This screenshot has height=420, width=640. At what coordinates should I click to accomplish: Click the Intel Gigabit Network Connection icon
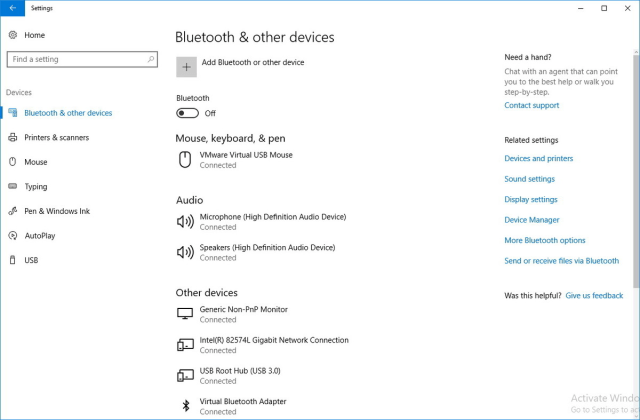pos(185,345)
